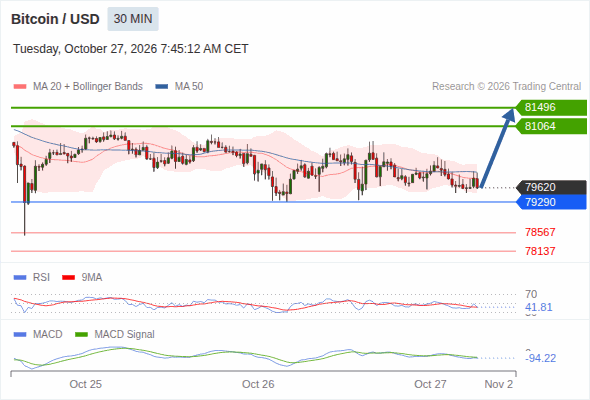Image resolution: width=590 pixels, height=400 pixels.
Task: Click the RSI blue legend swatch
Action: 20,278
